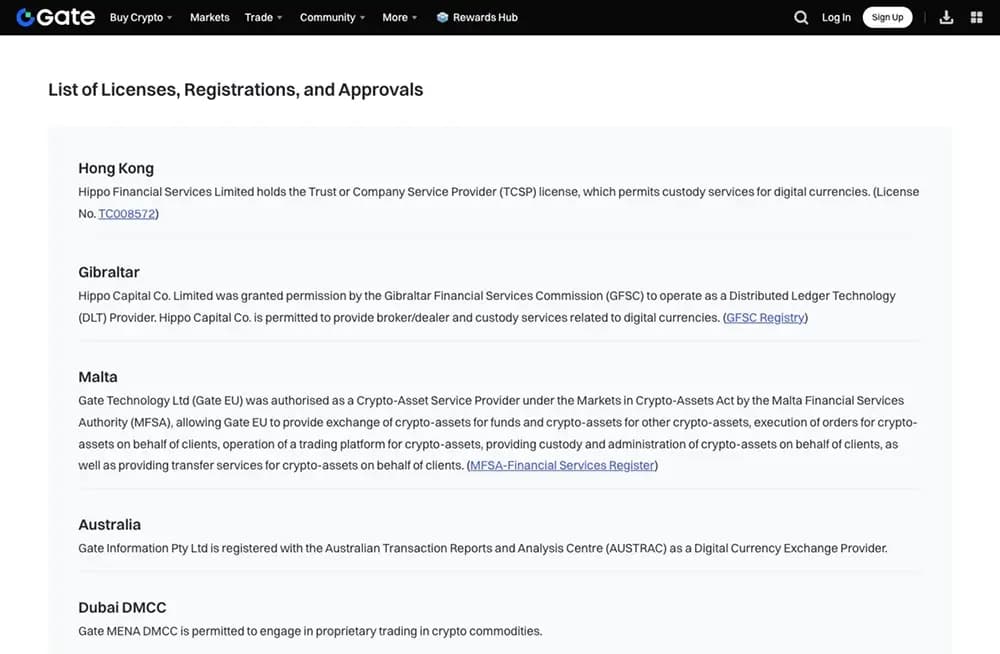The height and width of the screenshot is (654, 1000).
Task: Open the Community dropdown
Action: [333, 17]
